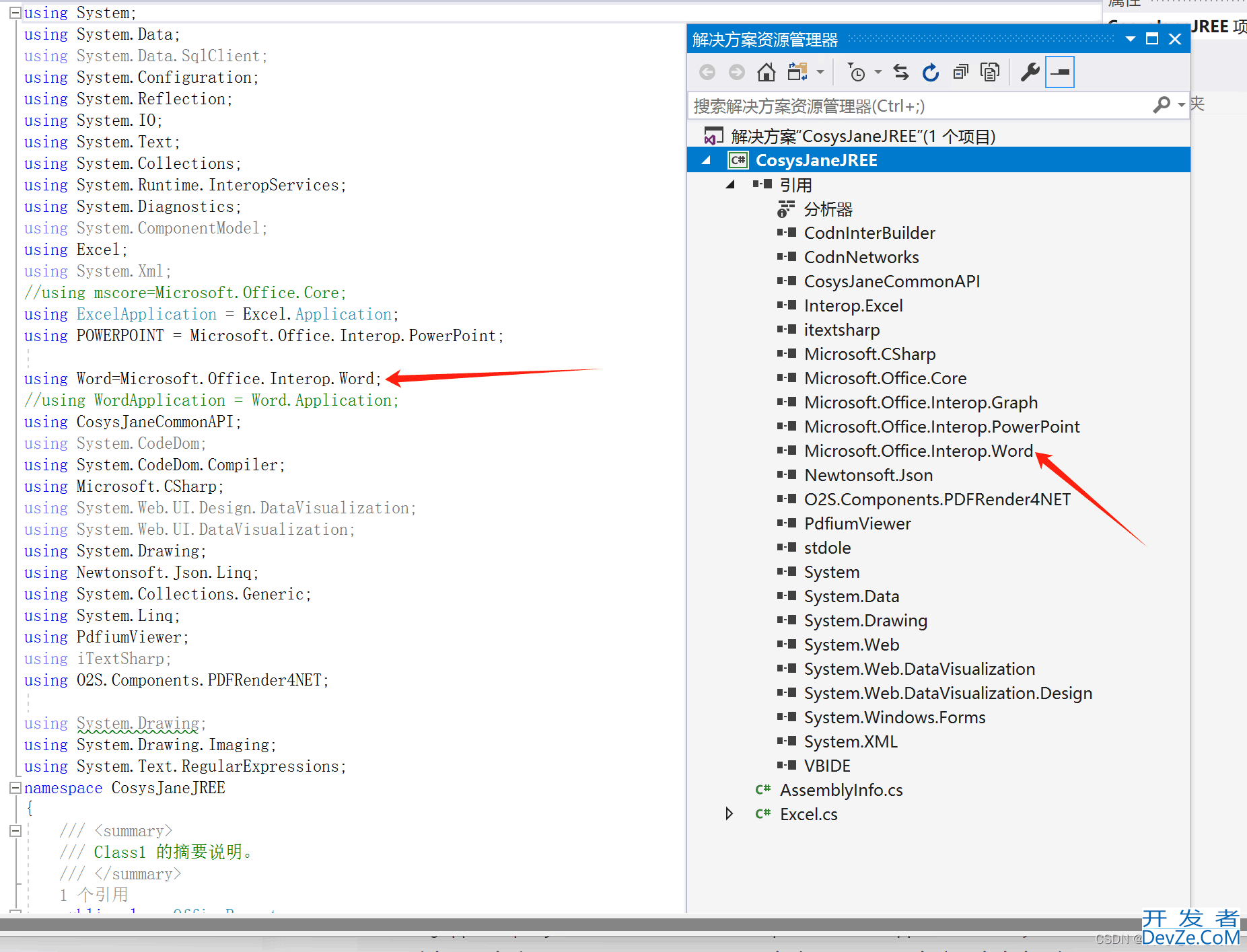Select the solution 'CosysJaneJREE' root node

pos(863,137)
